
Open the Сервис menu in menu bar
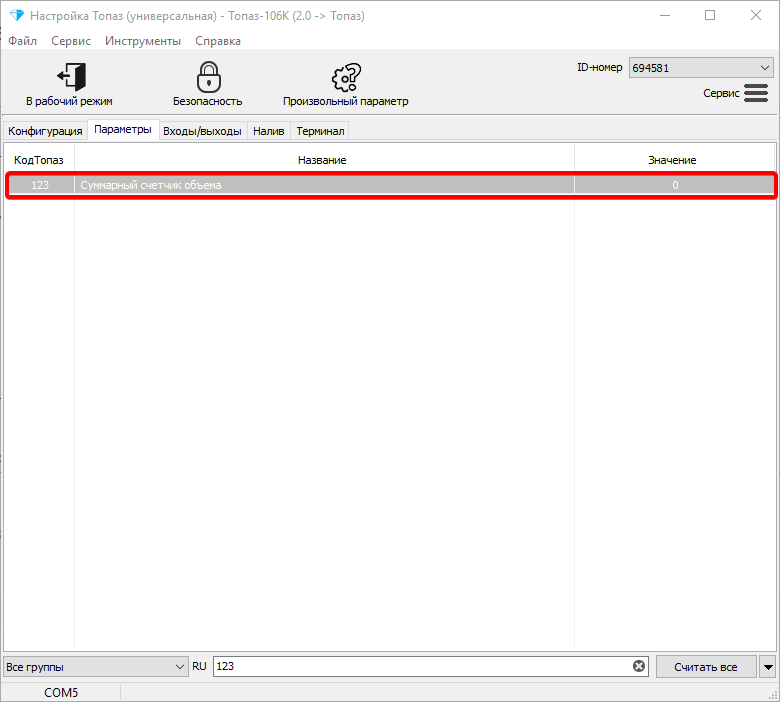tap(71, 41)
